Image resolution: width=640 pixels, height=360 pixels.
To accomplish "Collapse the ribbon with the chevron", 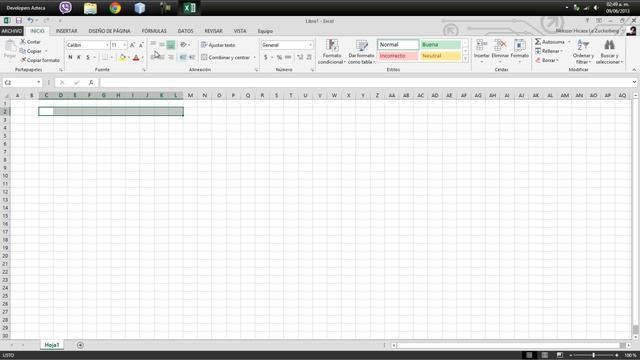I will pyautogui.click(x=634, y=70).
